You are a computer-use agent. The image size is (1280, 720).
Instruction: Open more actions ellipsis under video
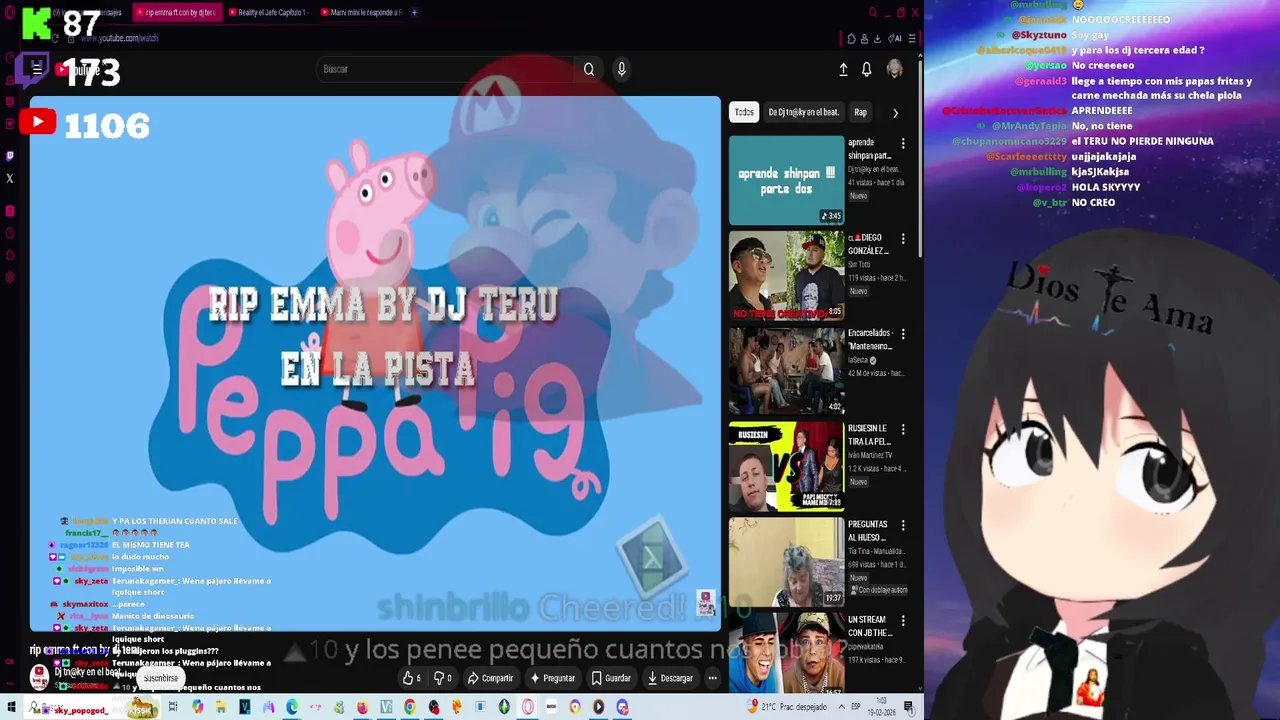point(712,678)
